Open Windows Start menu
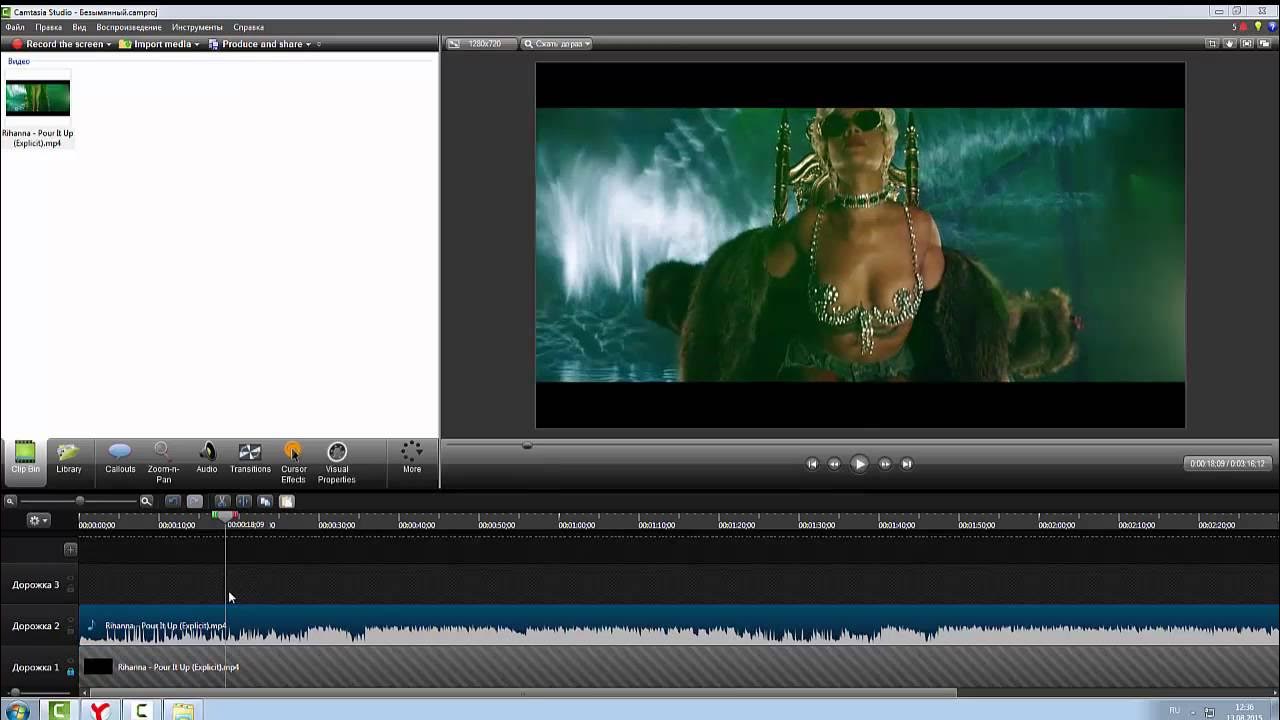The height and width of the screenshot is (720, 1280). click(x=17, y=711)
